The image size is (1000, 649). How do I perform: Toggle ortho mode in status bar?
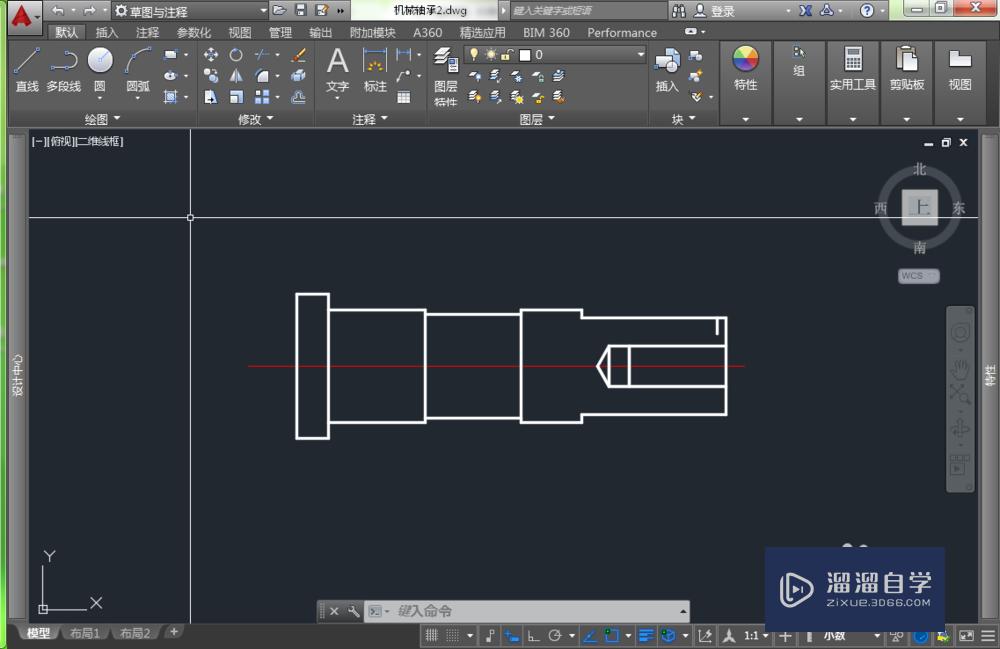click(x=533, y=636)
